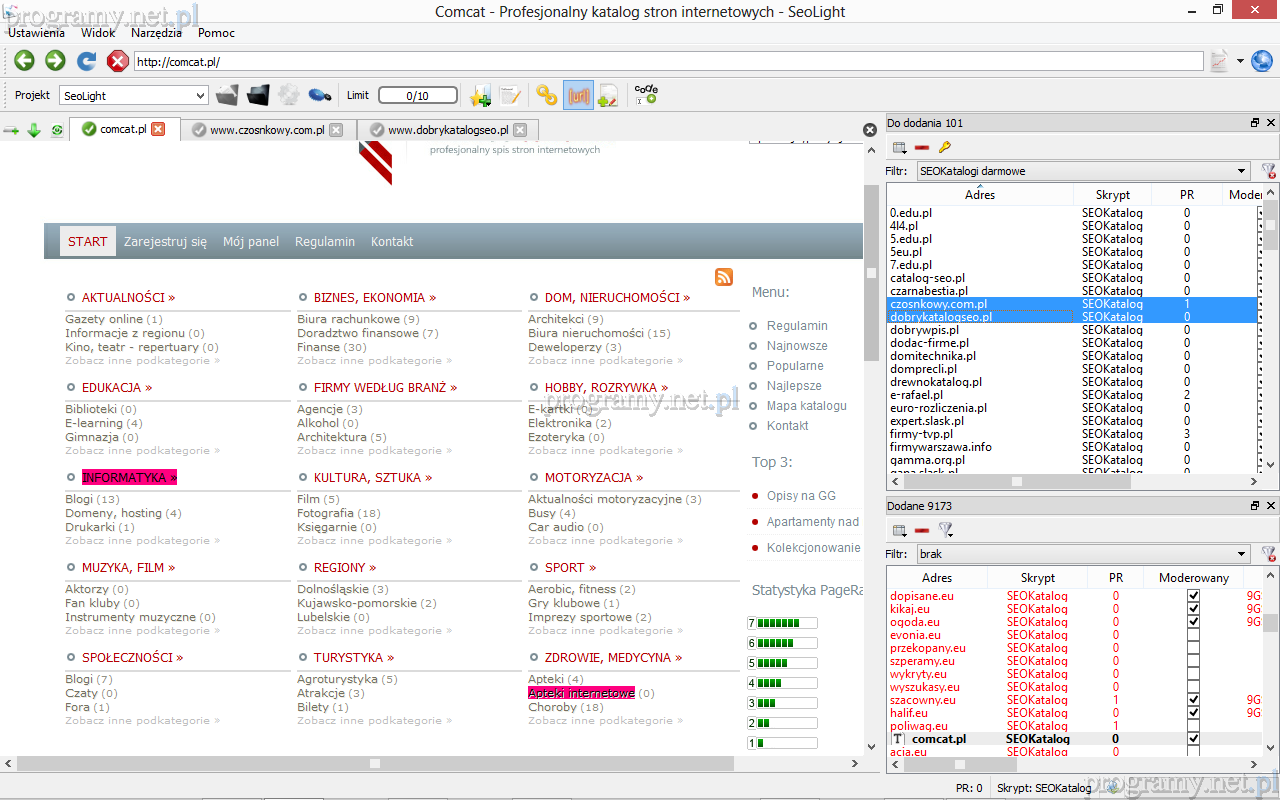
Task: Reload the page with the refresh icon
Action: point(87,61)
